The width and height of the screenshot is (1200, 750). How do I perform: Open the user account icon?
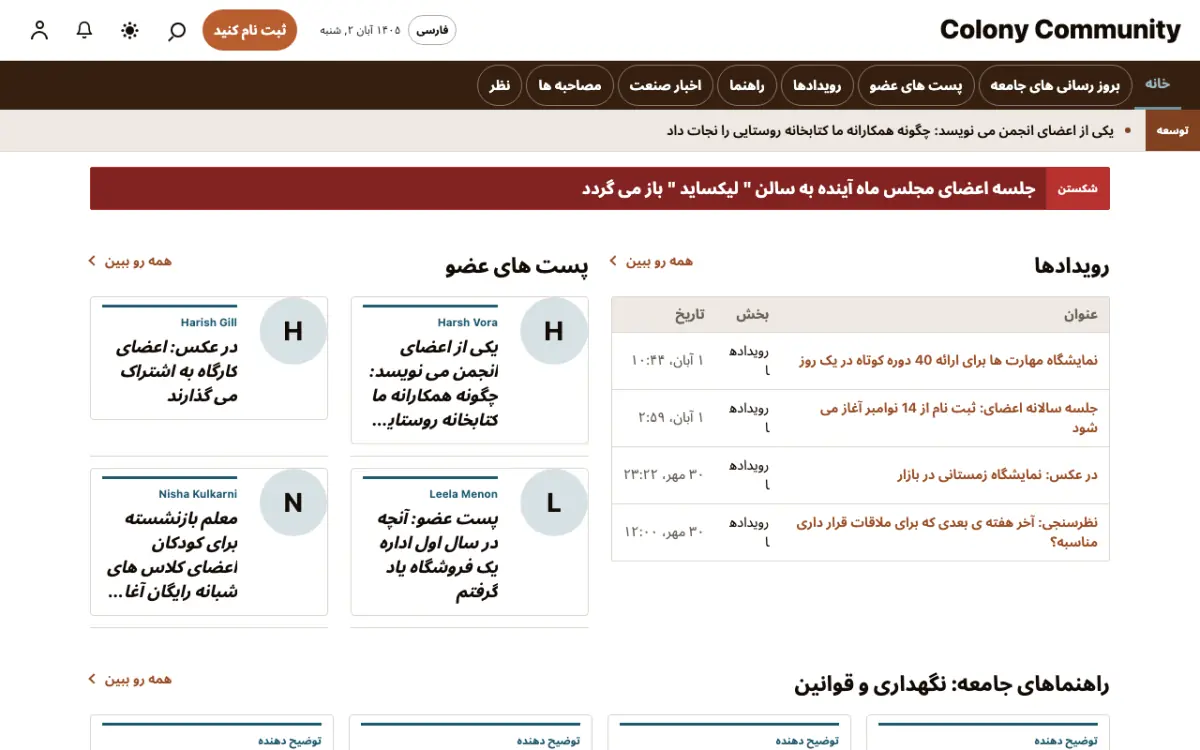pos(40,30)
